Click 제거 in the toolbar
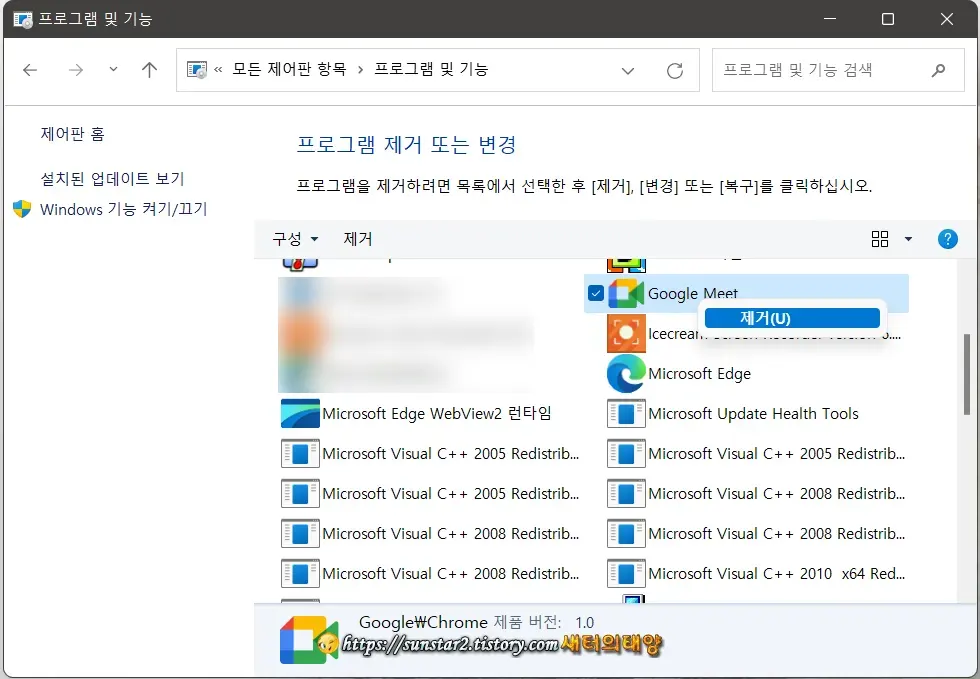This screenshot has height=679, width=980. [358, 239]
